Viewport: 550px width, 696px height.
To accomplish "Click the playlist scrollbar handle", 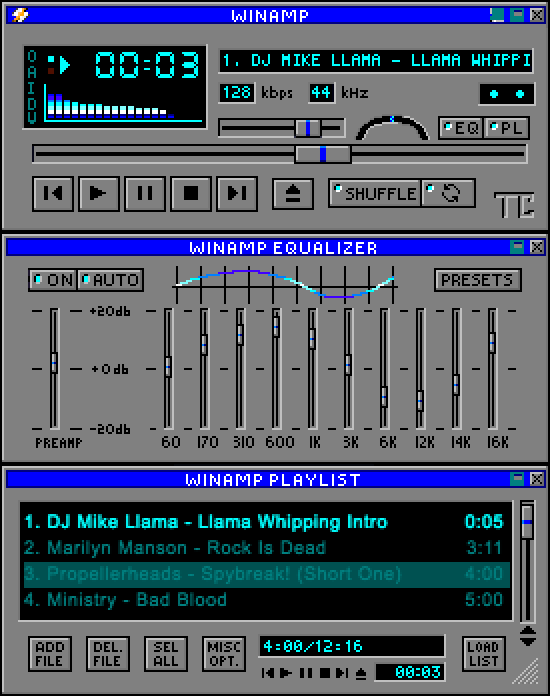I will pos(527,522).
